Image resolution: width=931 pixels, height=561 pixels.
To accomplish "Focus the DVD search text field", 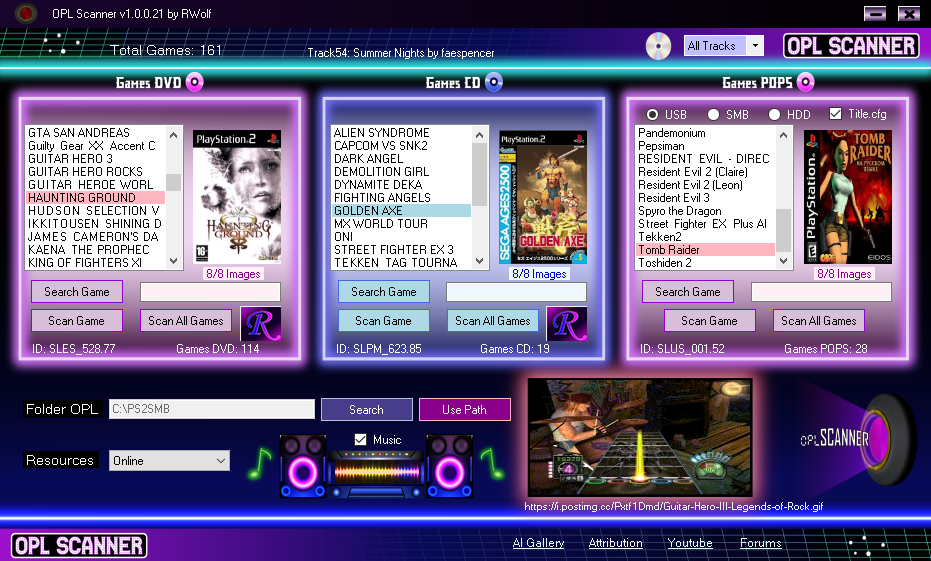I will [210, 291].
